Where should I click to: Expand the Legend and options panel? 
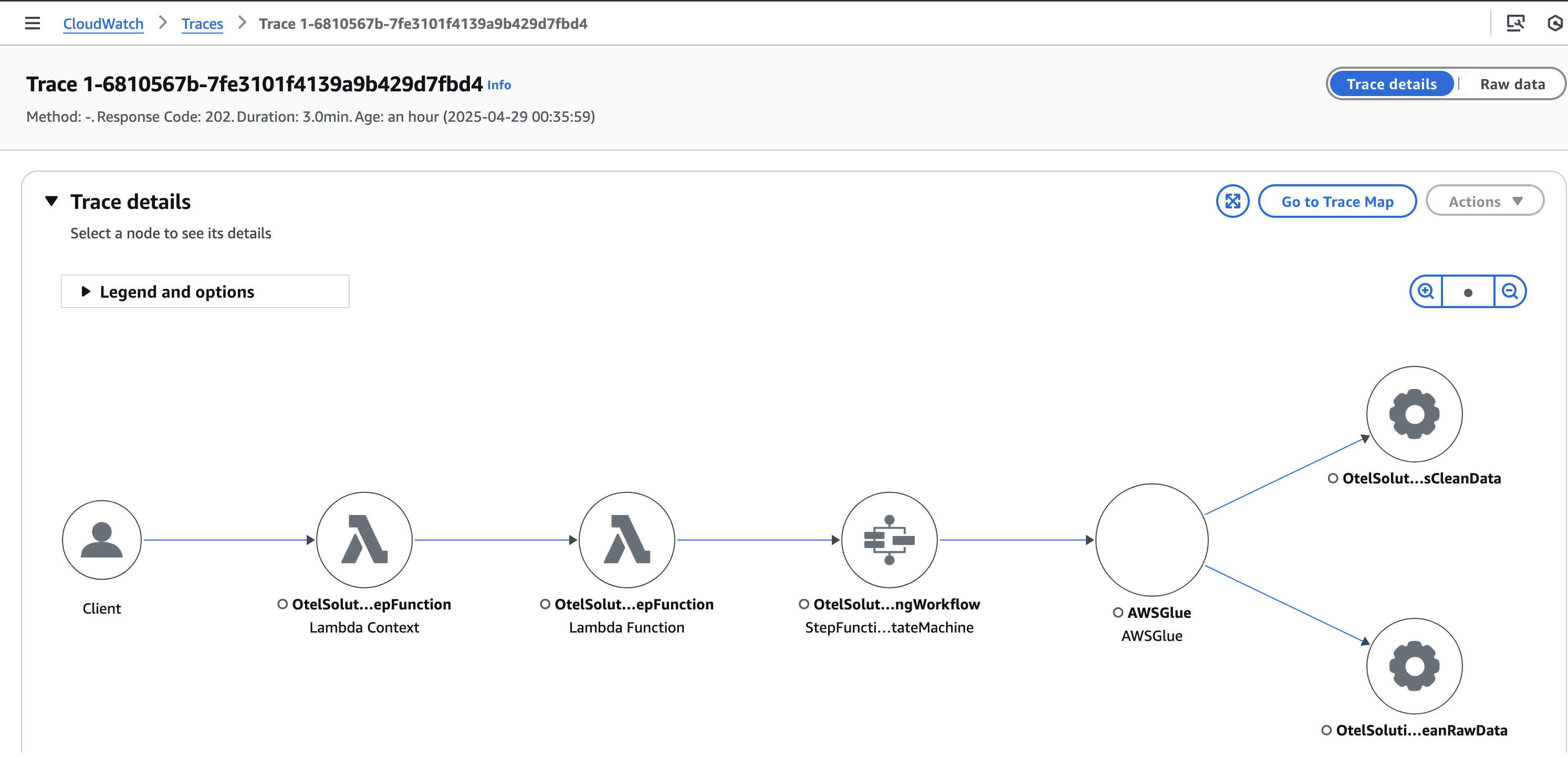click(x=177, y=291)
